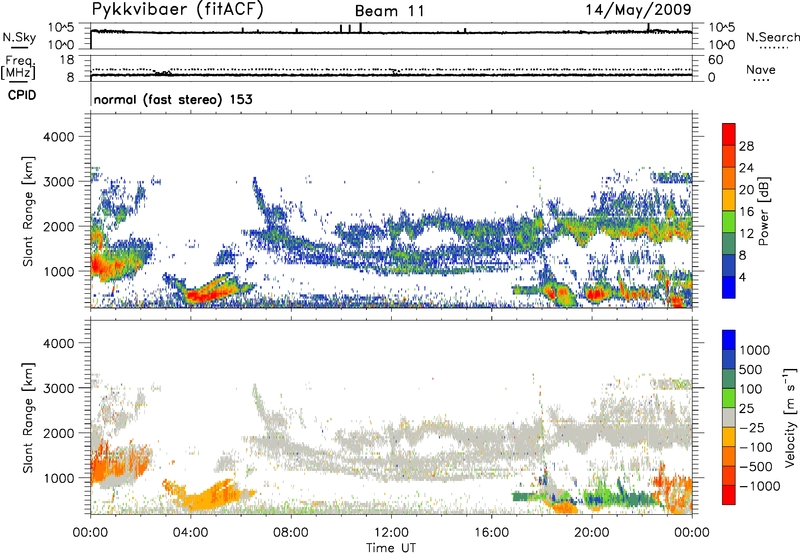Screen dimensions: 800x554
Task: Click the "N.Search" legend label
Action: pyautogui.click(x=772, y=37)
